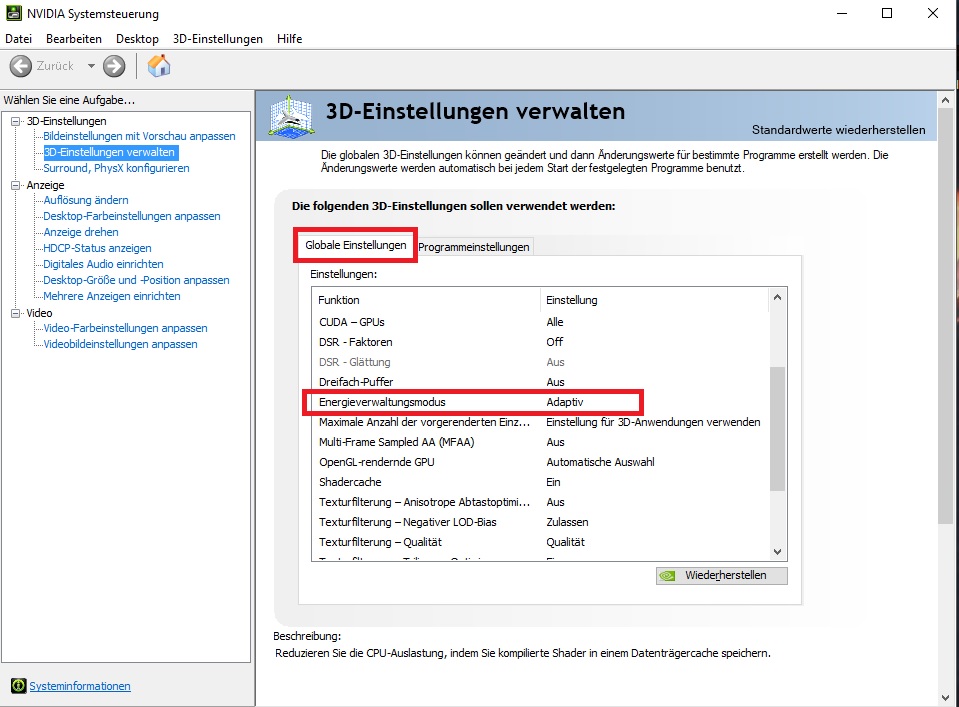This screenshot has width=959, height=707.
Task: Open Auflösung ändern in the task tree
Action: click(x=86, y=200)
